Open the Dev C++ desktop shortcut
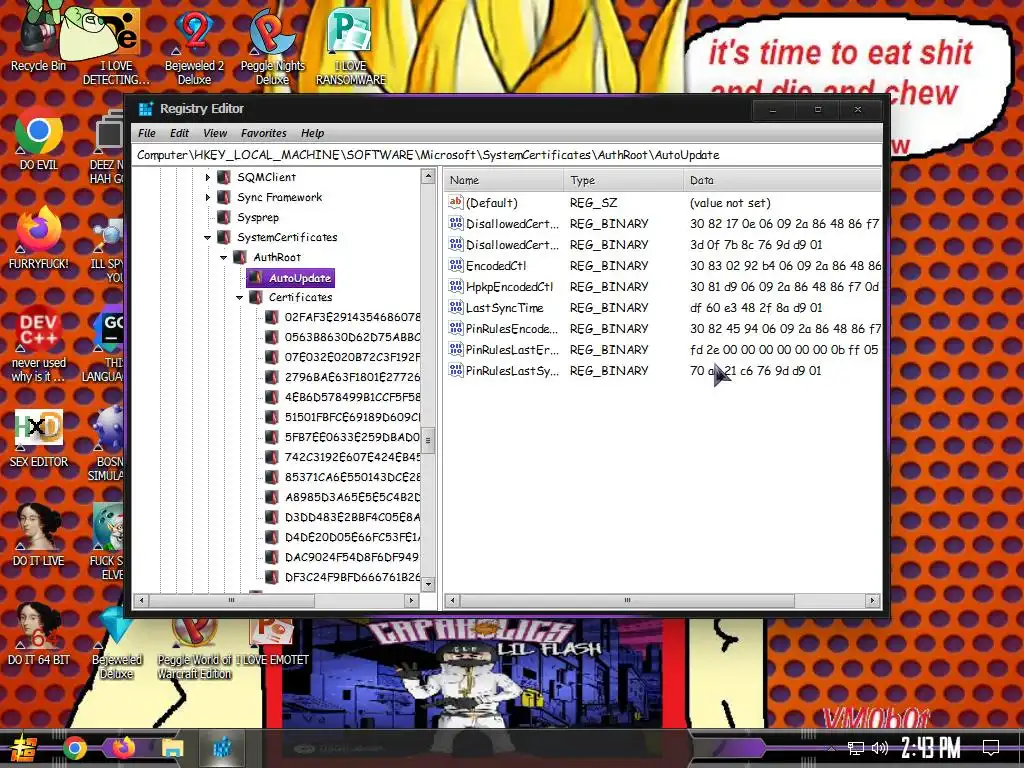The image size is (1024, 768). click(38, 343)
